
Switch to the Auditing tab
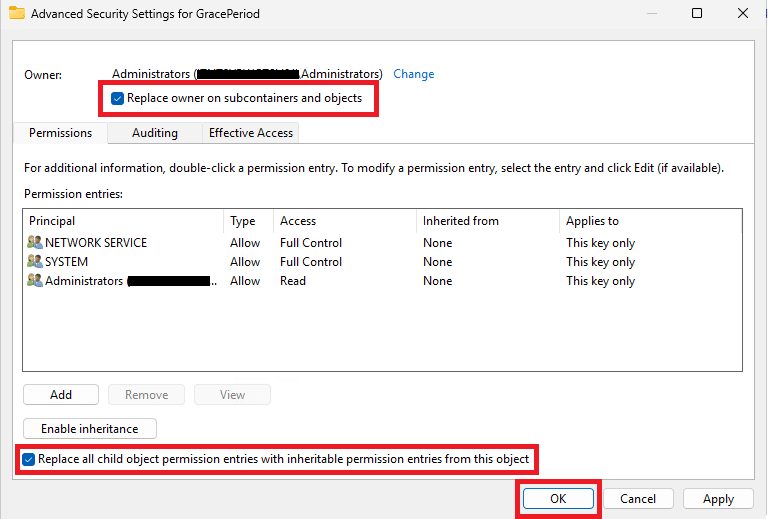[x=154, y=133]
